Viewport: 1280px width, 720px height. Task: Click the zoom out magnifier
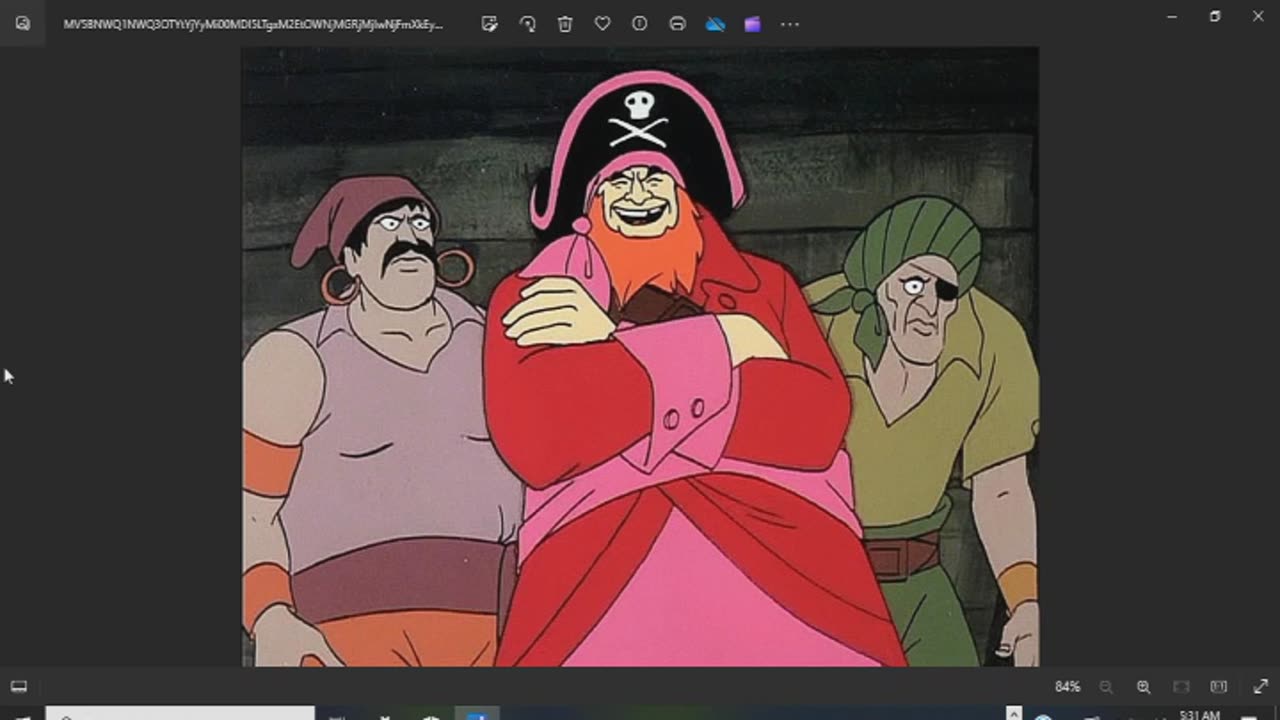point(1106,687)
